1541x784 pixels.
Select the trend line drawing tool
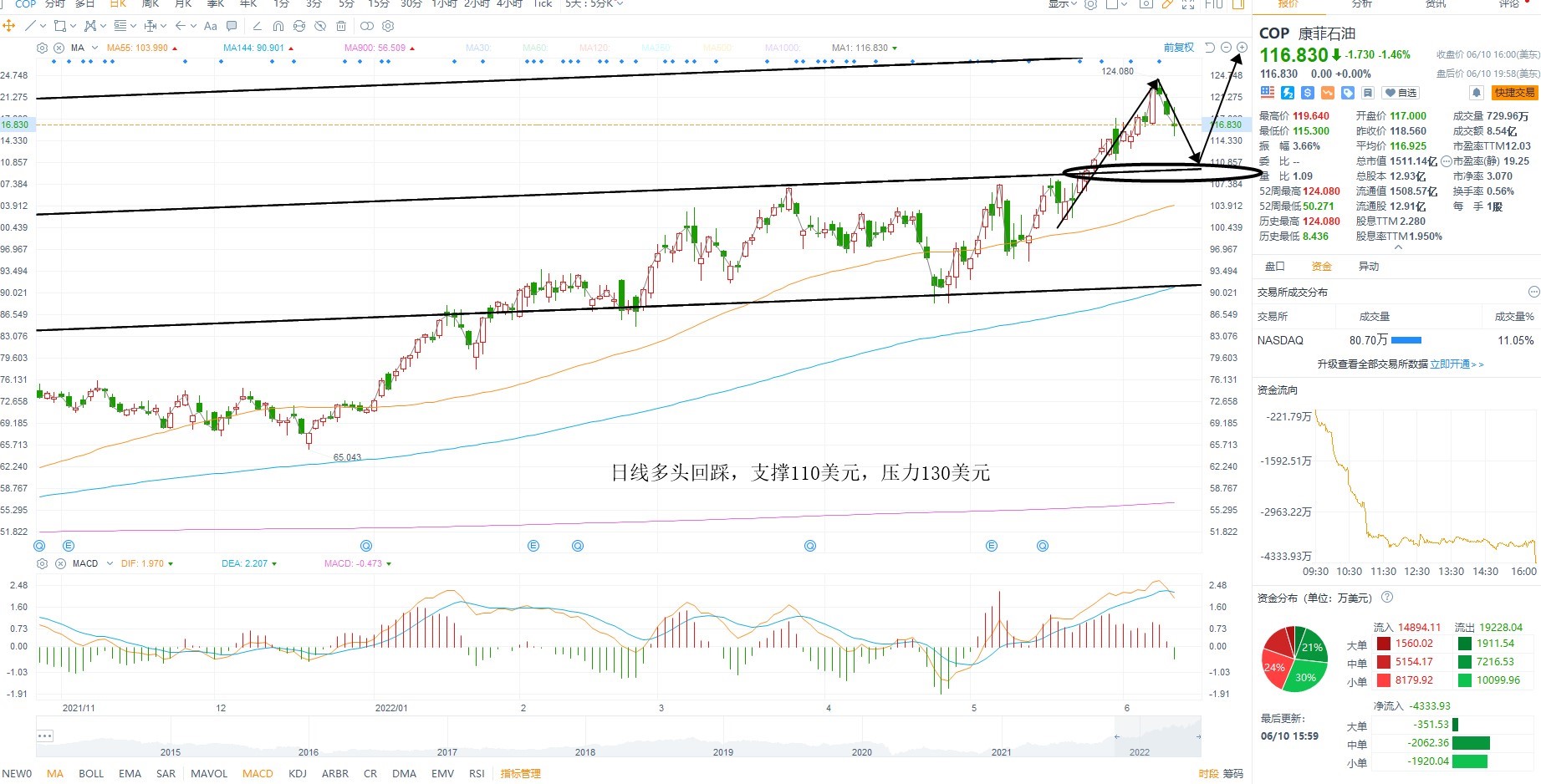pos(30,26)
